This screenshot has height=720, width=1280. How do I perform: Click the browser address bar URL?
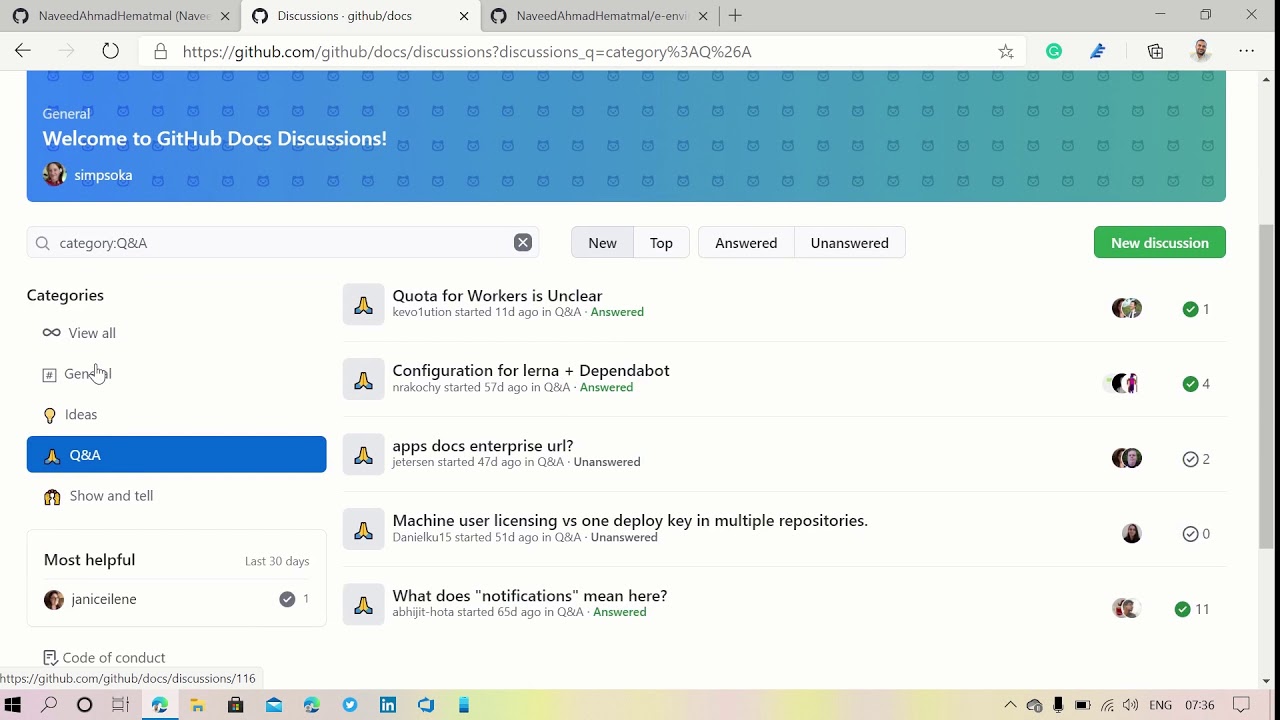tap(467, 51)
